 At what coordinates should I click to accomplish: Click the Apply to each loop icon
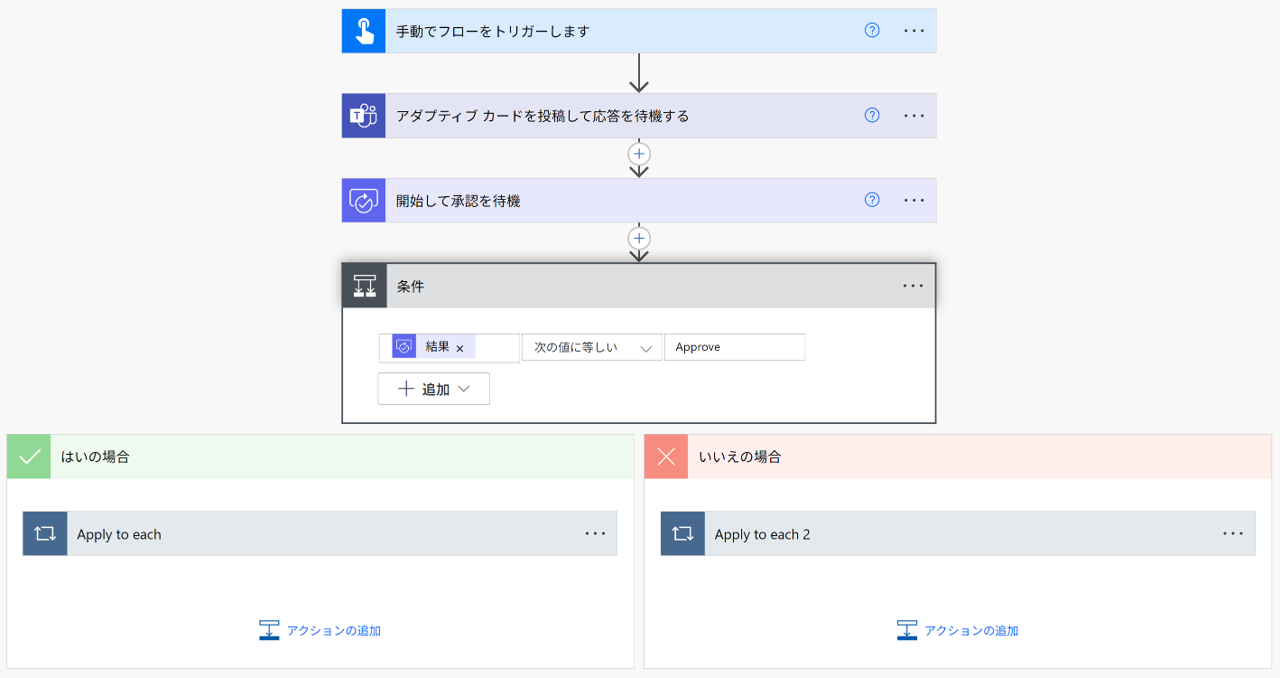pyautogui.click(x=45, y=534)
